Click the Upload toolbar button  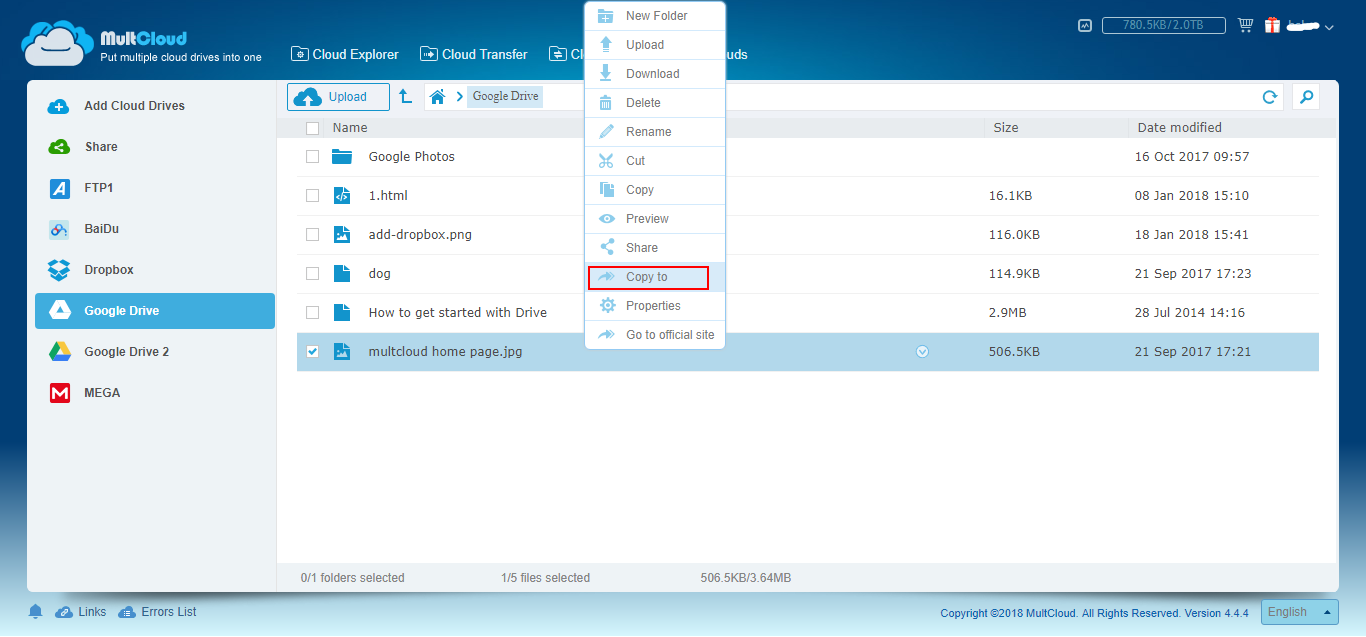click(x=338, y=97)
